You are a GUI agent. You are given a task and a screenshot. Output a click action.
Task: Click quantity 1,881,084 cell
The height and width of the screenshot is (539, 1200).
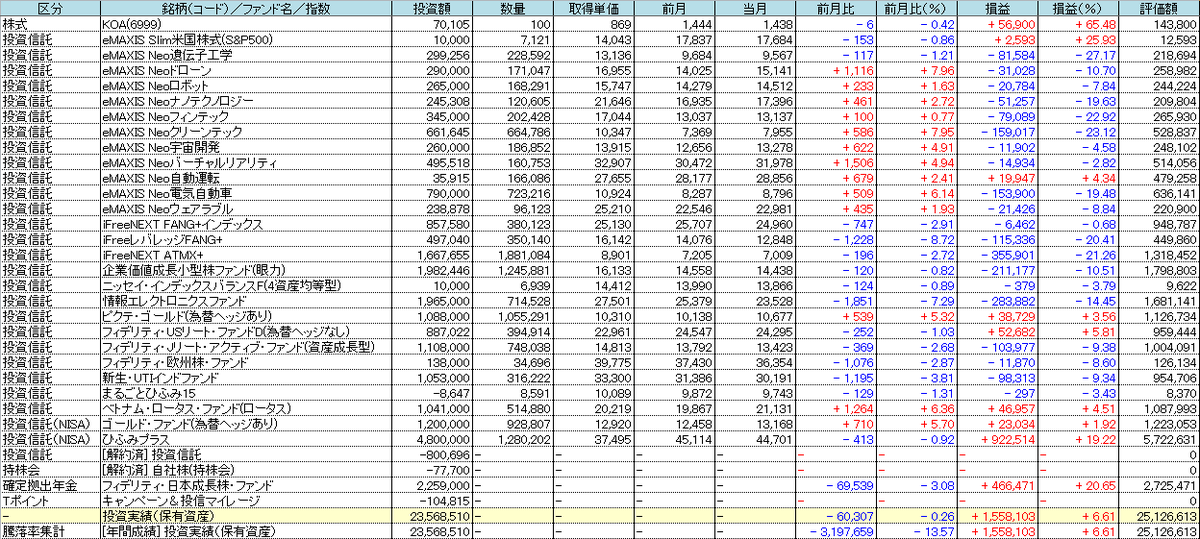[x=513, y=257]
